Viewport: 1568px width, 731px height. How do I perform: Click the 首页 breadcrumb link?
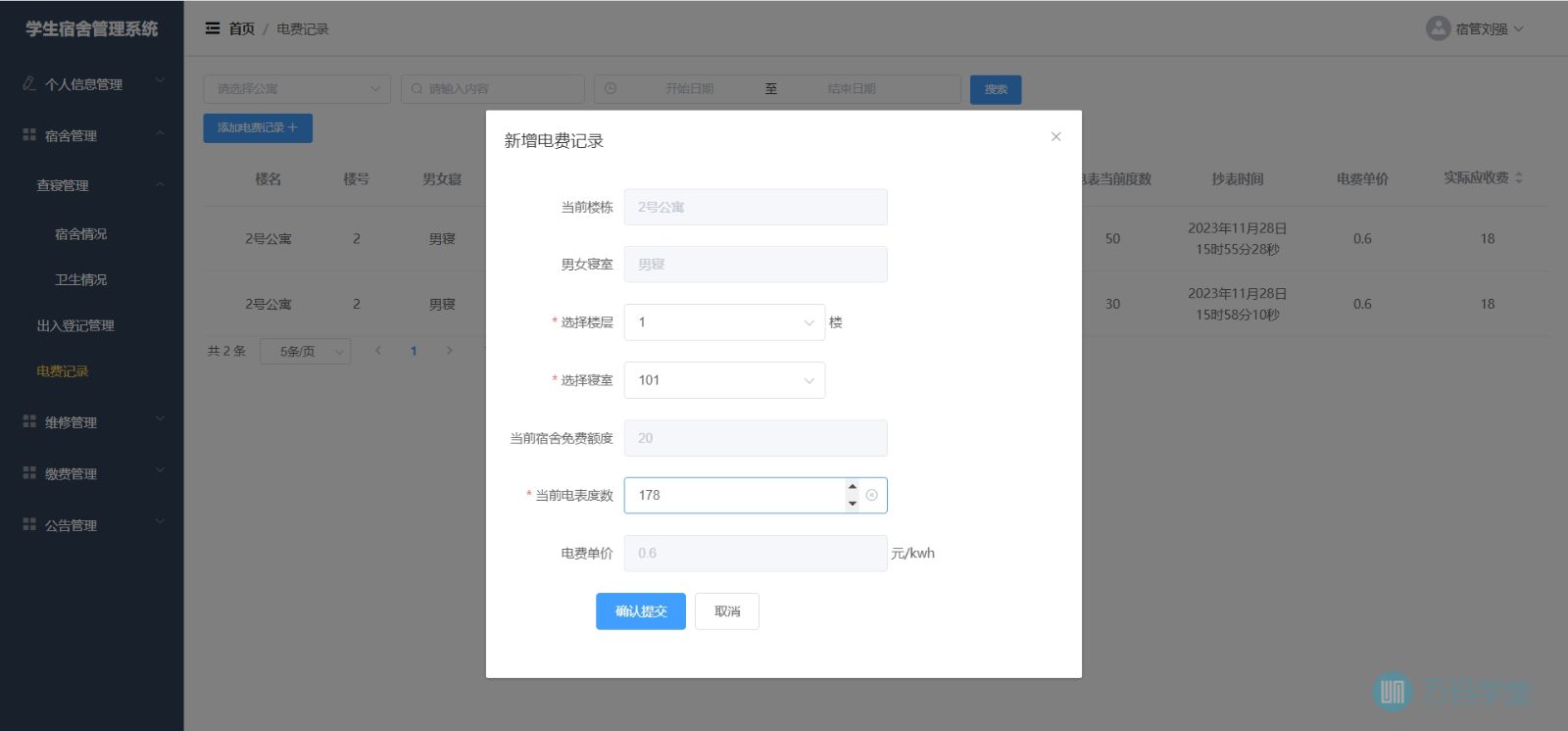click(x=241, y=28)
